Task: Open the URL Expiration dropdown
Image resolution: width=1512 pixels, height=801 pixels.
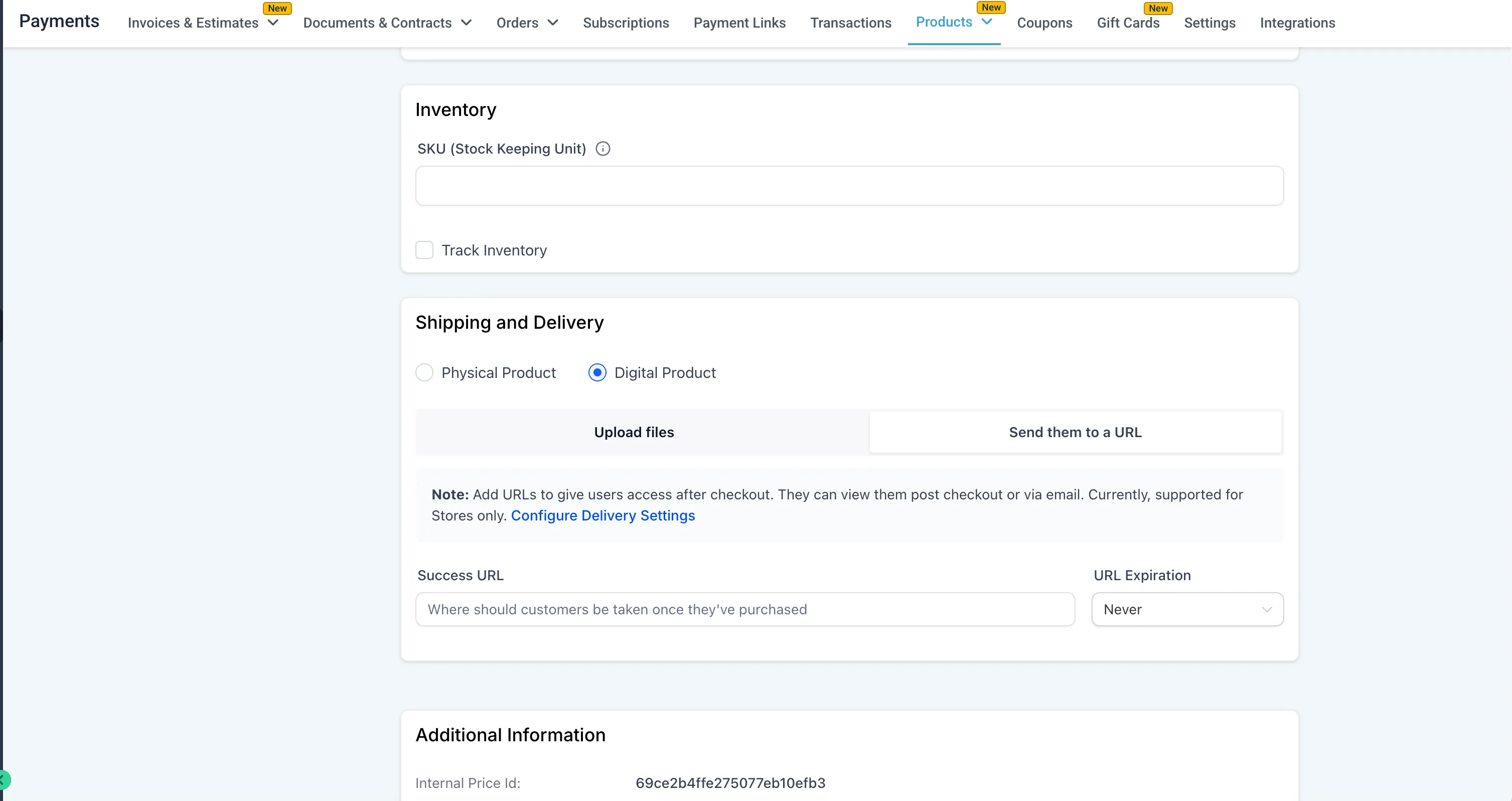Action: tap(1187, 609)
